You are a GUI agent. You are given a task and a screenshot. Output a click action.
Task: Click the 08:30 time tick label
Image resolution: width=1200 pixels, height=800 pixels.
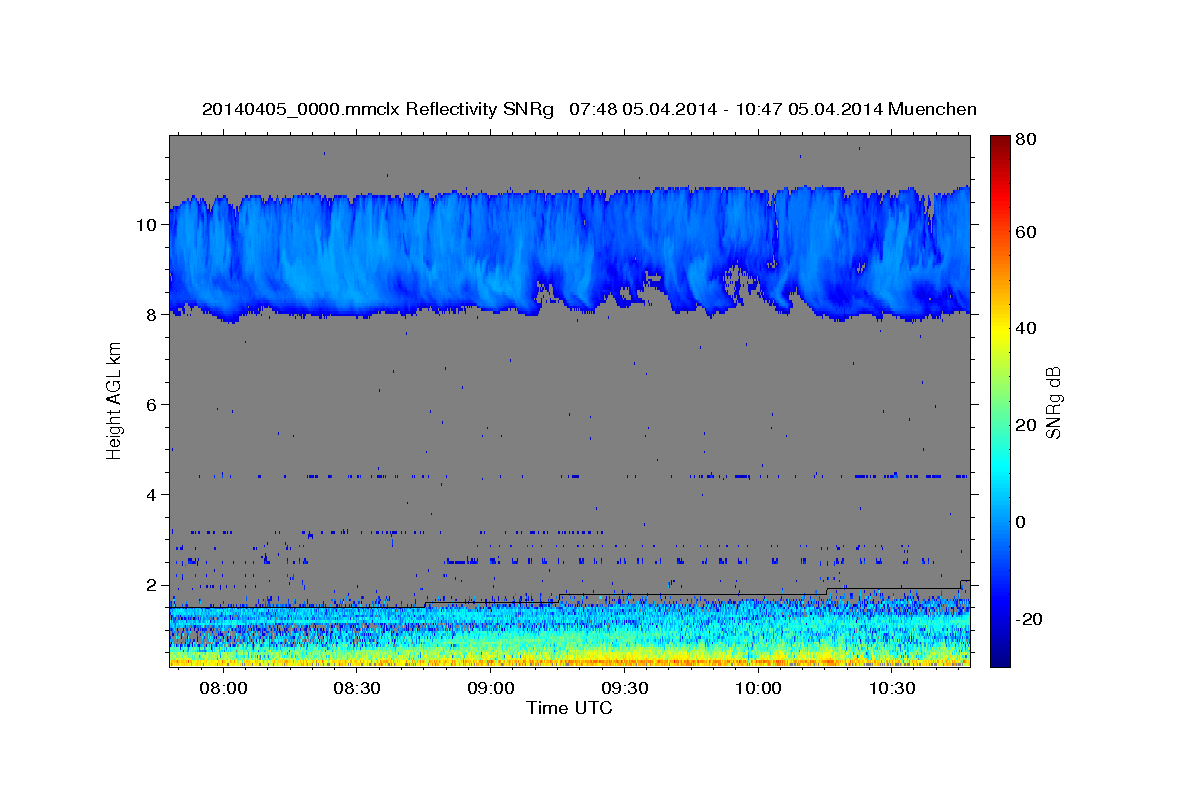coord(358,689)
